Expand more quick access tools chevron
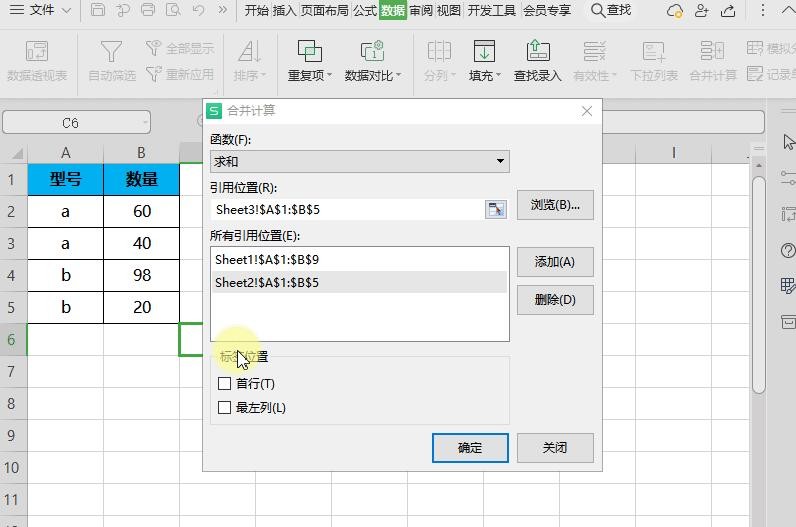The width and height of the screenshot is (796, 527). (x=222, y=10)
